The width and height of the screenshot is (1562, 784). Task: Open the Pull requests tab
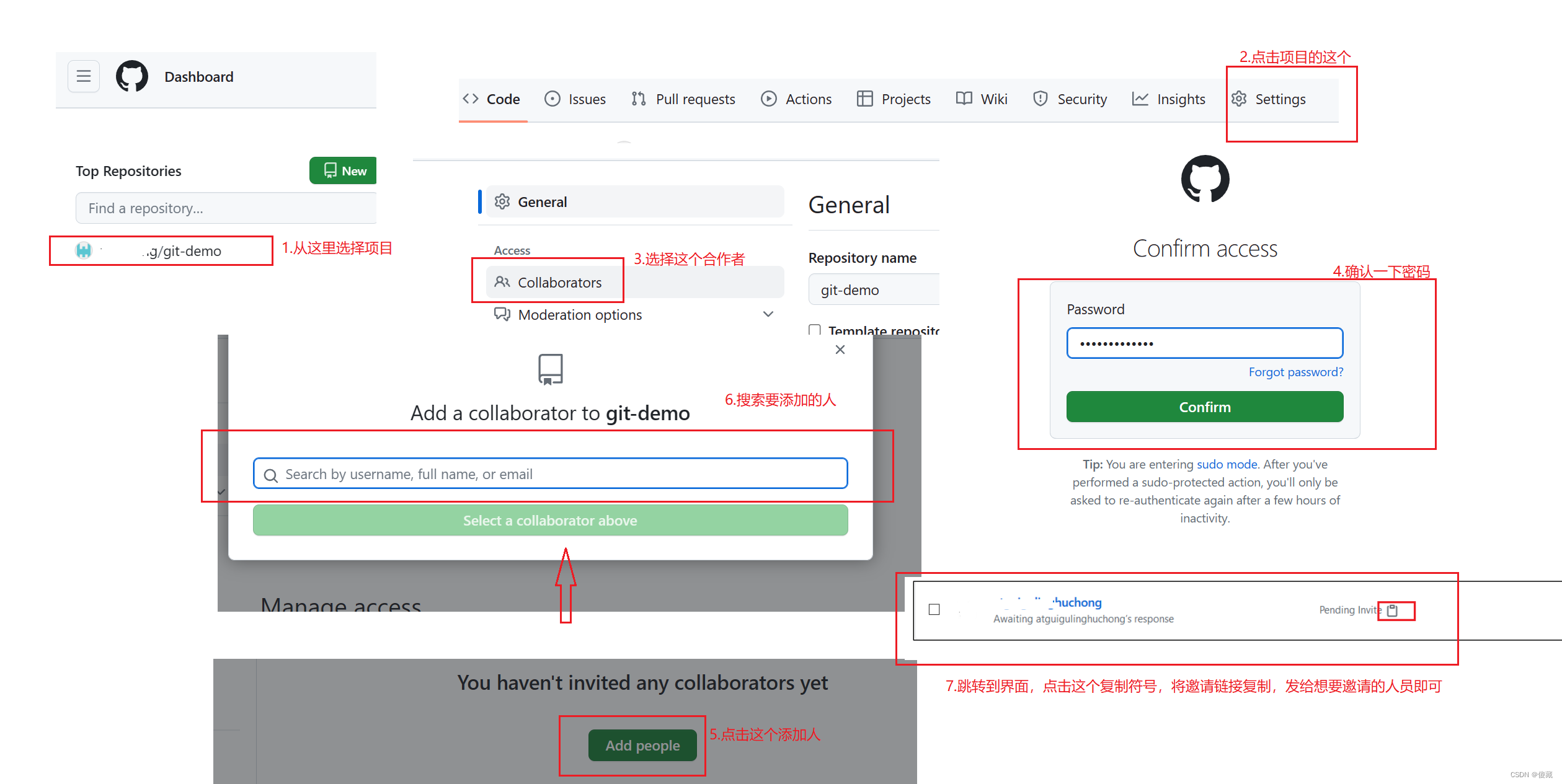[x=683, y=99]
